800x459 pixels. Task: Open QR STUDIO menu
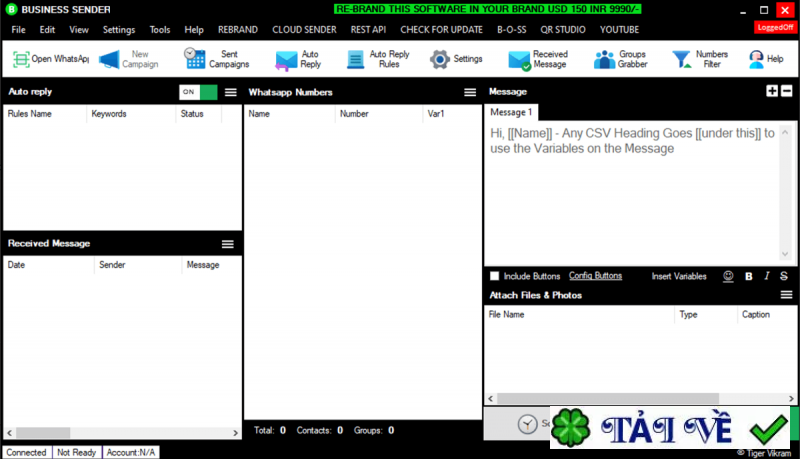(563, 30)
